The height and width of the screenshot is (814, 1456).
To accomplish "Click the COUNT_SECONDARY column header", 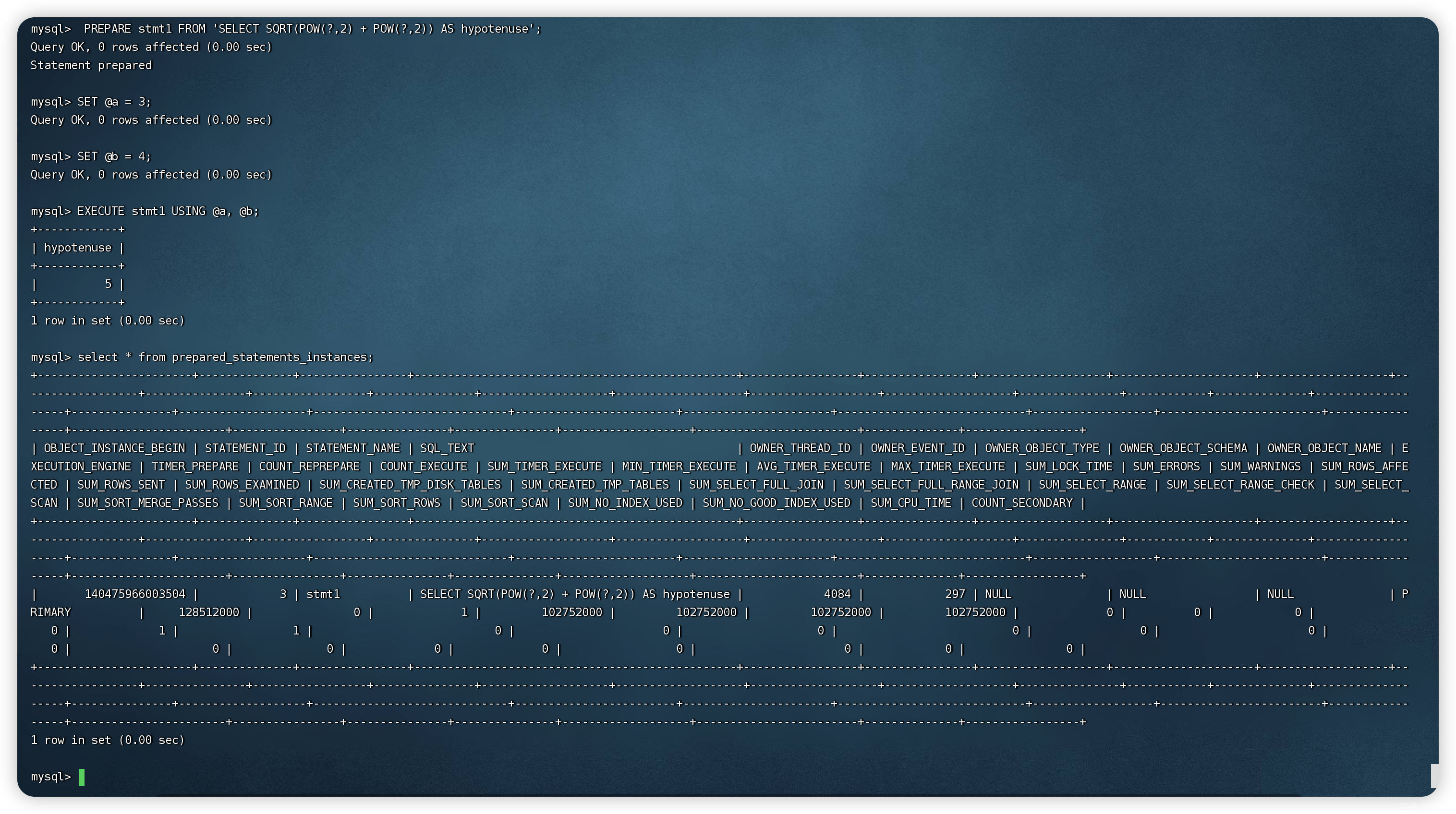I will (x=1022, y=503).
